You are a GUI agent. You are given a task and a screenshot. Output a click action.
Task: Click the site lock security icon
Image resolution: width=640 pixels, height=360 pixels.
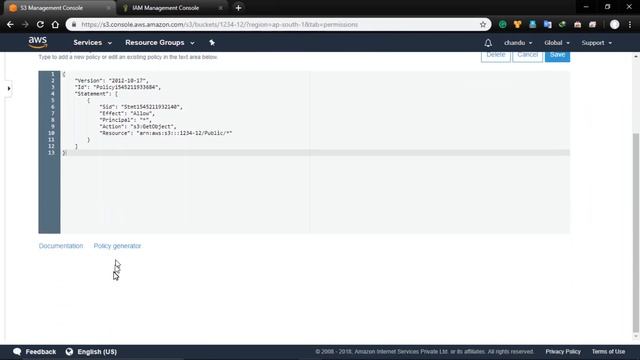tap(74, 24)
